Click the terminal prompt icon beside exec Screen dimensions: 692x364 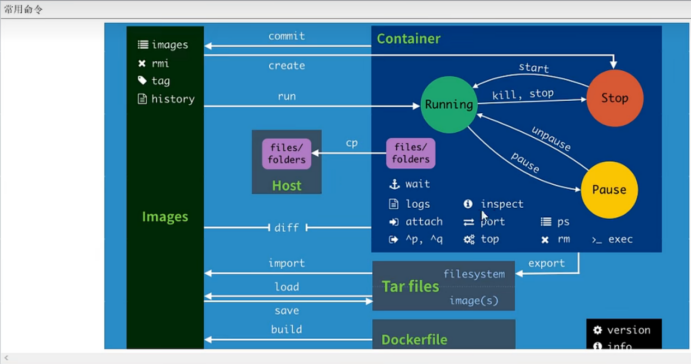(597, 240)
